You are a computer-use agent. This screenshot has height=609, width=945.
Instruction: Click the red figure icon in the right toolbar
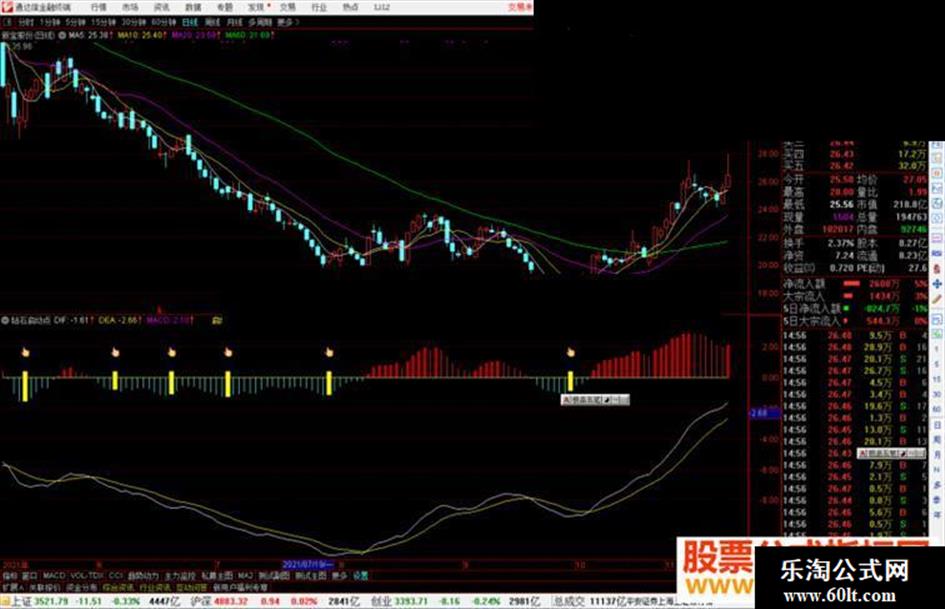(937, 268)
